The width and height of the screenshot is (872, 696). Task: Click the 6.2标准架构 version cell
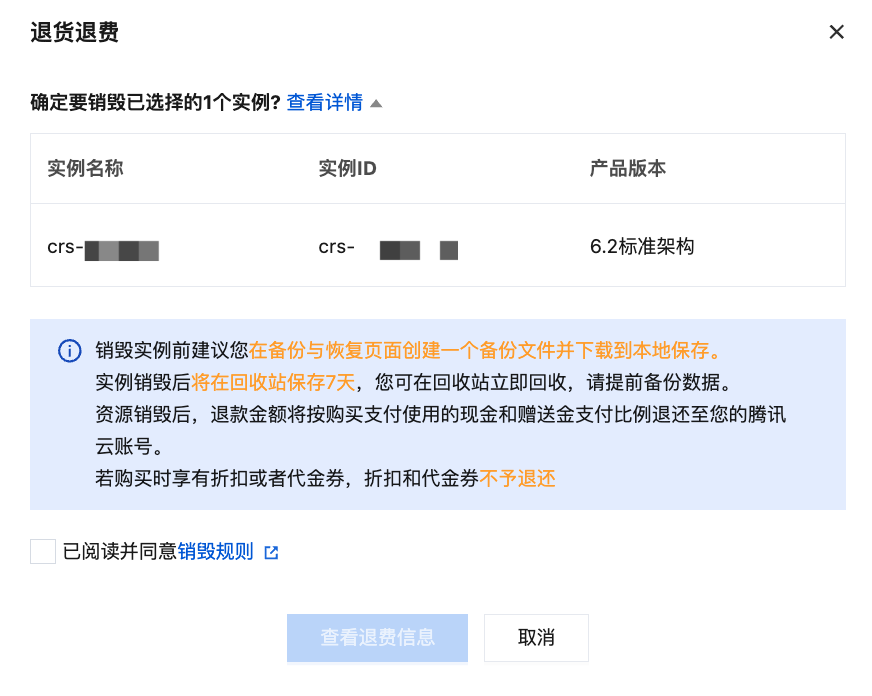pyautogui.click(x=642, y=246)
